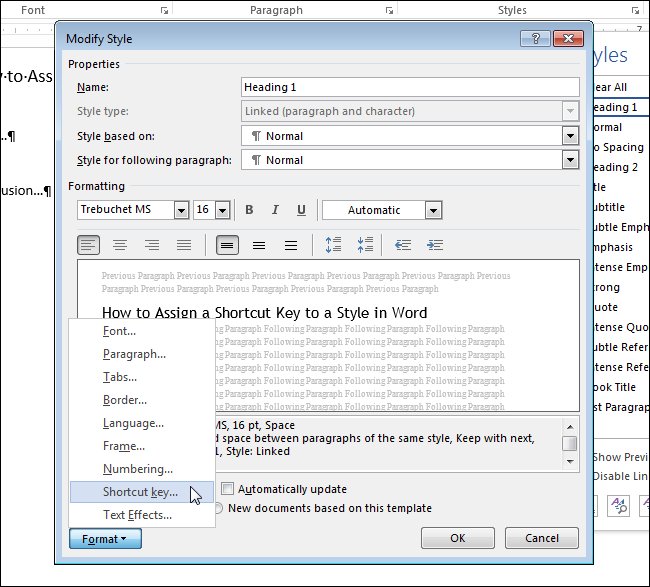650x587 pixels.
Task: Toggle the Bold formatting button
Action: point(249,210)
